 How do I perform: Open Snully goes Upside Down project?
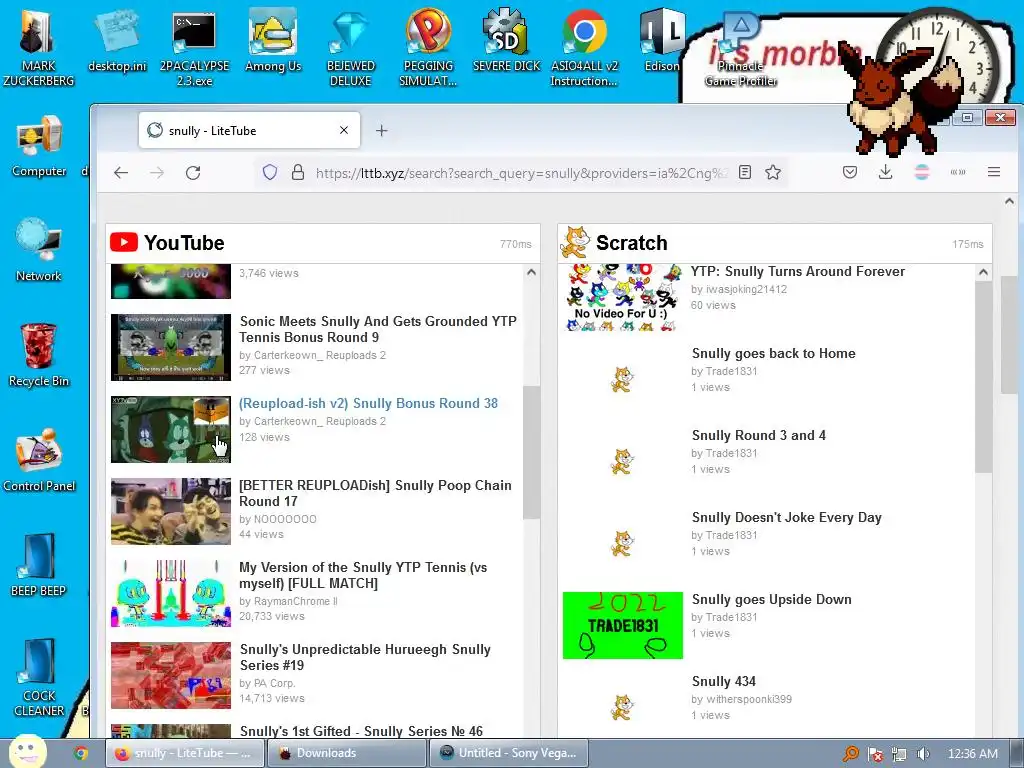click(771, 600)
